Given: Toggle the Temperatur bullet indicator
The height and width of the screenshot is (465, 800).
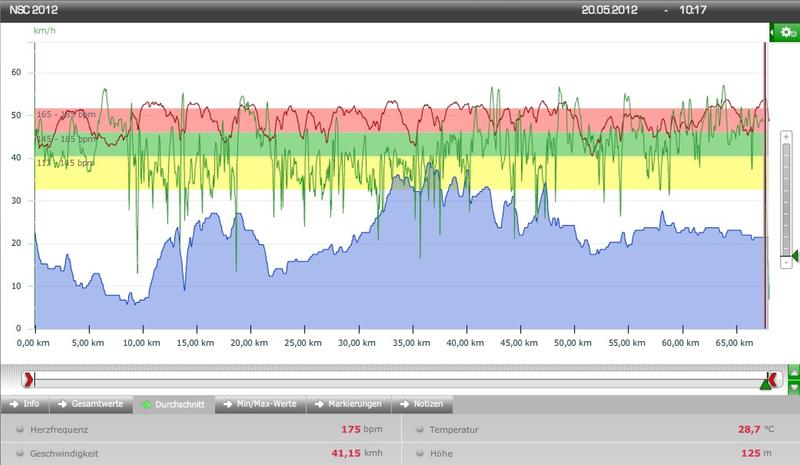Looking at the screenshot, I should (419, 429).
